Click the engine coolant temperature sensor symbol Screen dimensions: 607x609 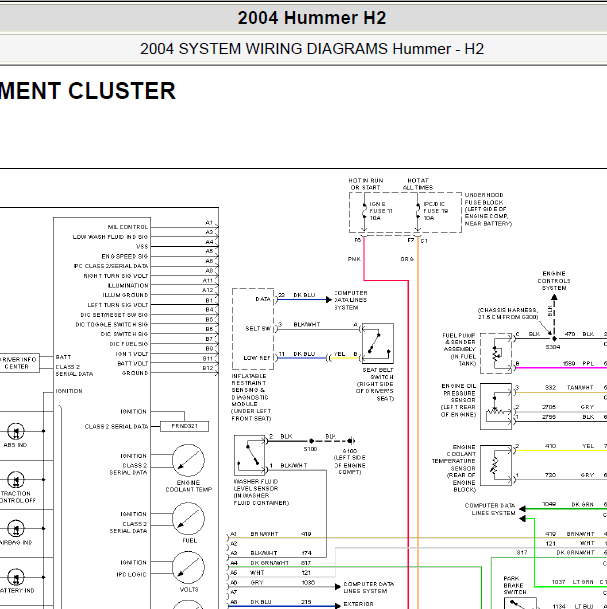496,465
